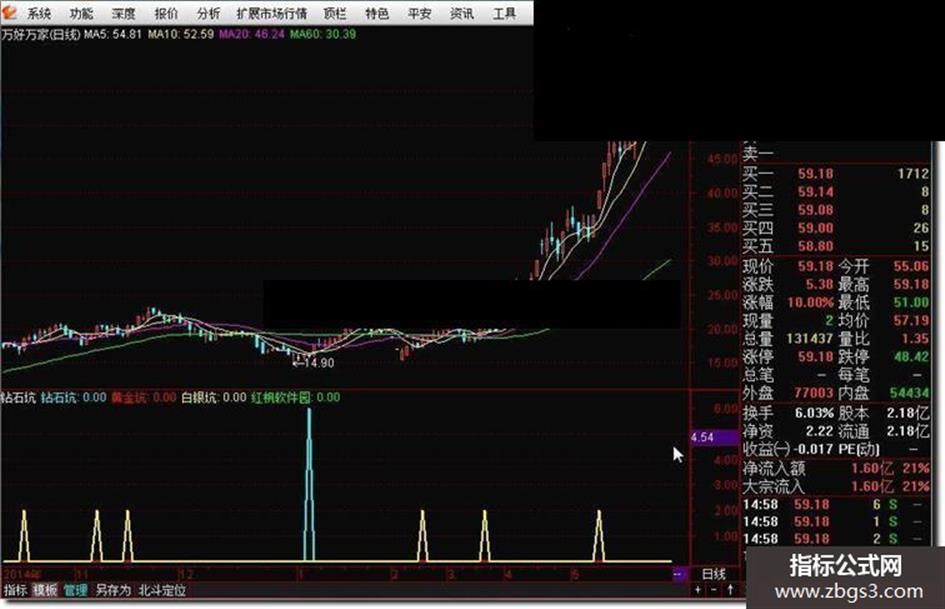The height and width of the screenshot is (609, 945).
Task: Click the purple 4.54 value marker
Action: pyautogui.click(x=714, y=437)
